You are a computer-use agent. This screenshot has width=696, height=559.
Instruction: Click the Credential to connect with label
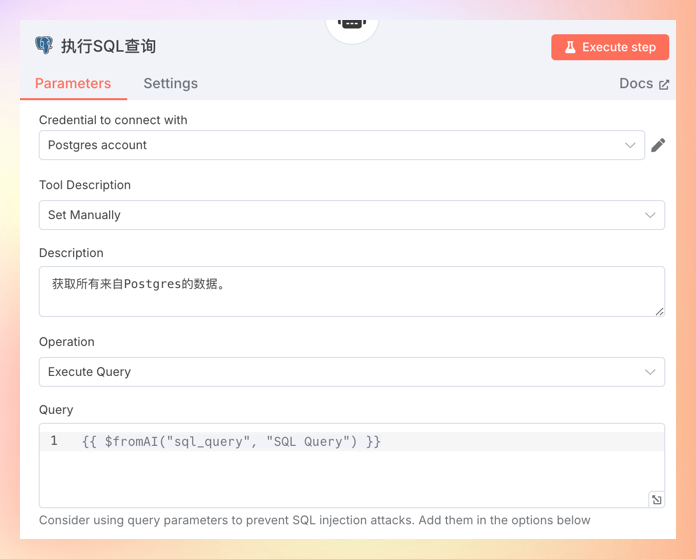pos(113,120)
